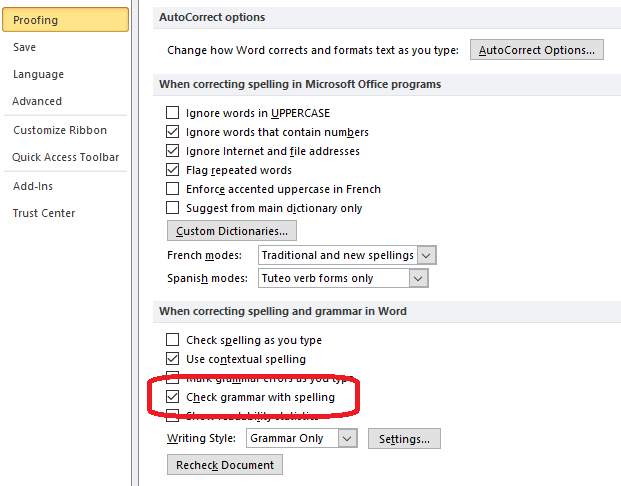Open grammar Settings button
Image resolution: width=621 pixels, height=486 pixels.
(404, 438)
